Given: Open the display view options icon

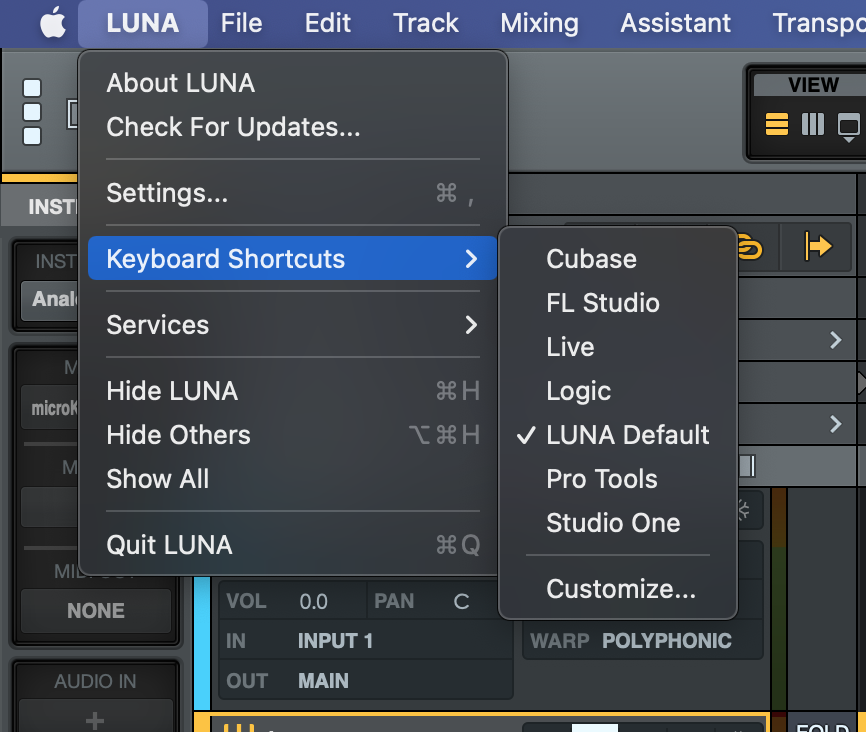Looking at the screenshot, I should pos(848,126).
